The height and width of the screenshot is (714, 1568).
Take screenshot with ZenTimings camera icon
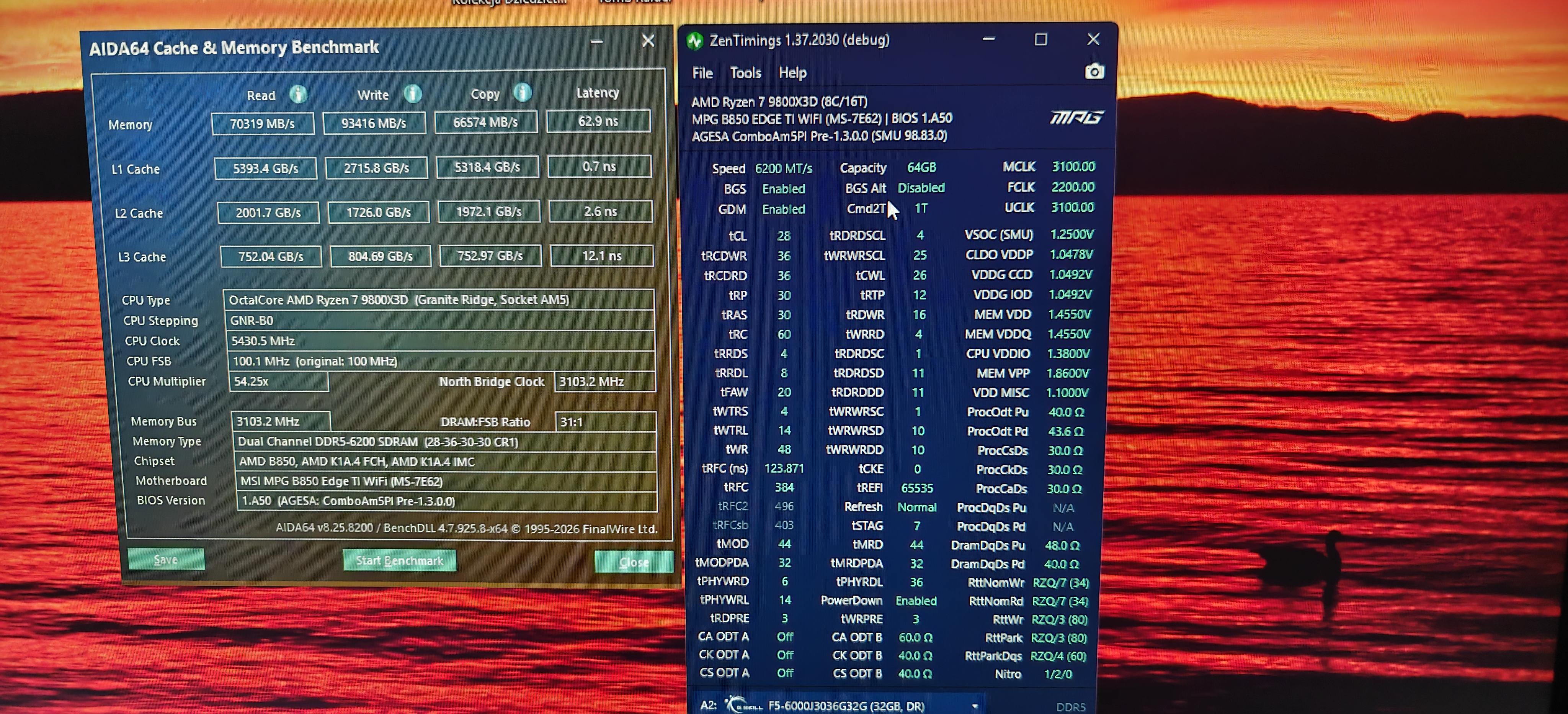pos(1094,72)
